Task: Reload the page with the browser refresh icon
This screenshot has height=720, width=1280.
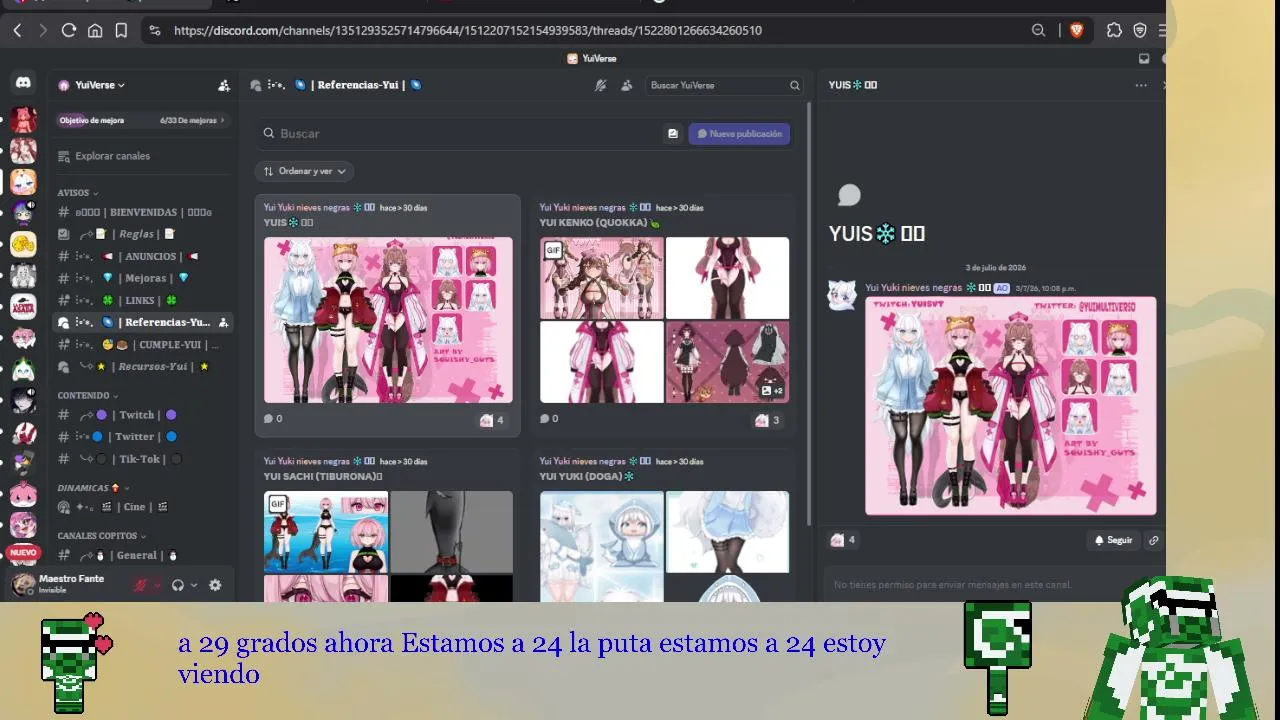Action: tap(69, 31)
